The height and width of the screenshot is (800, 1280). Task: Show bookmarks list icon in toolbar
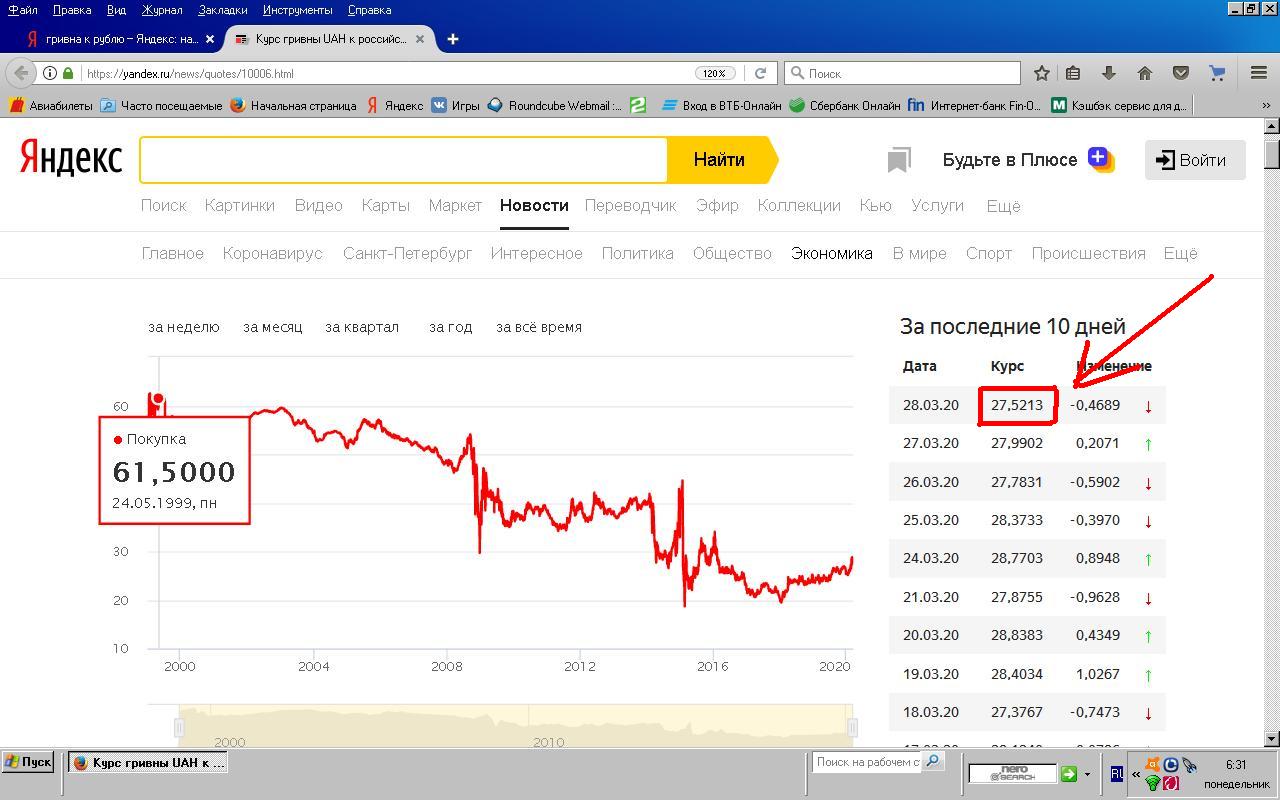(1073, 73)
